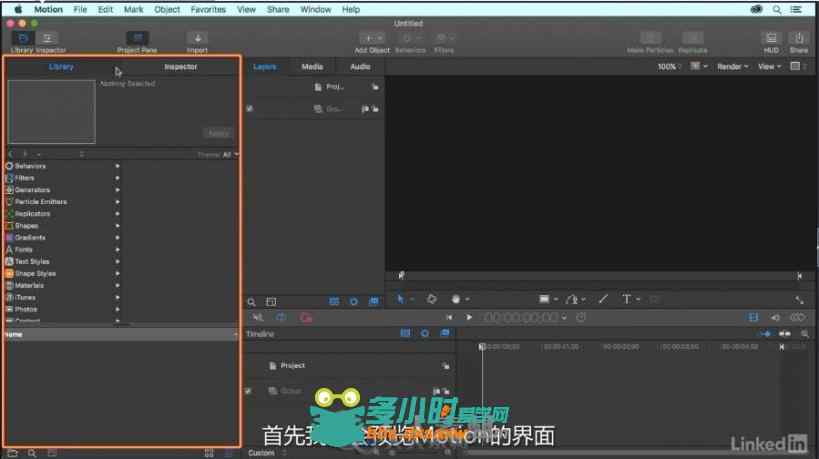
Task: Click the Import toolbar icon
Action: tap(197, 38)
